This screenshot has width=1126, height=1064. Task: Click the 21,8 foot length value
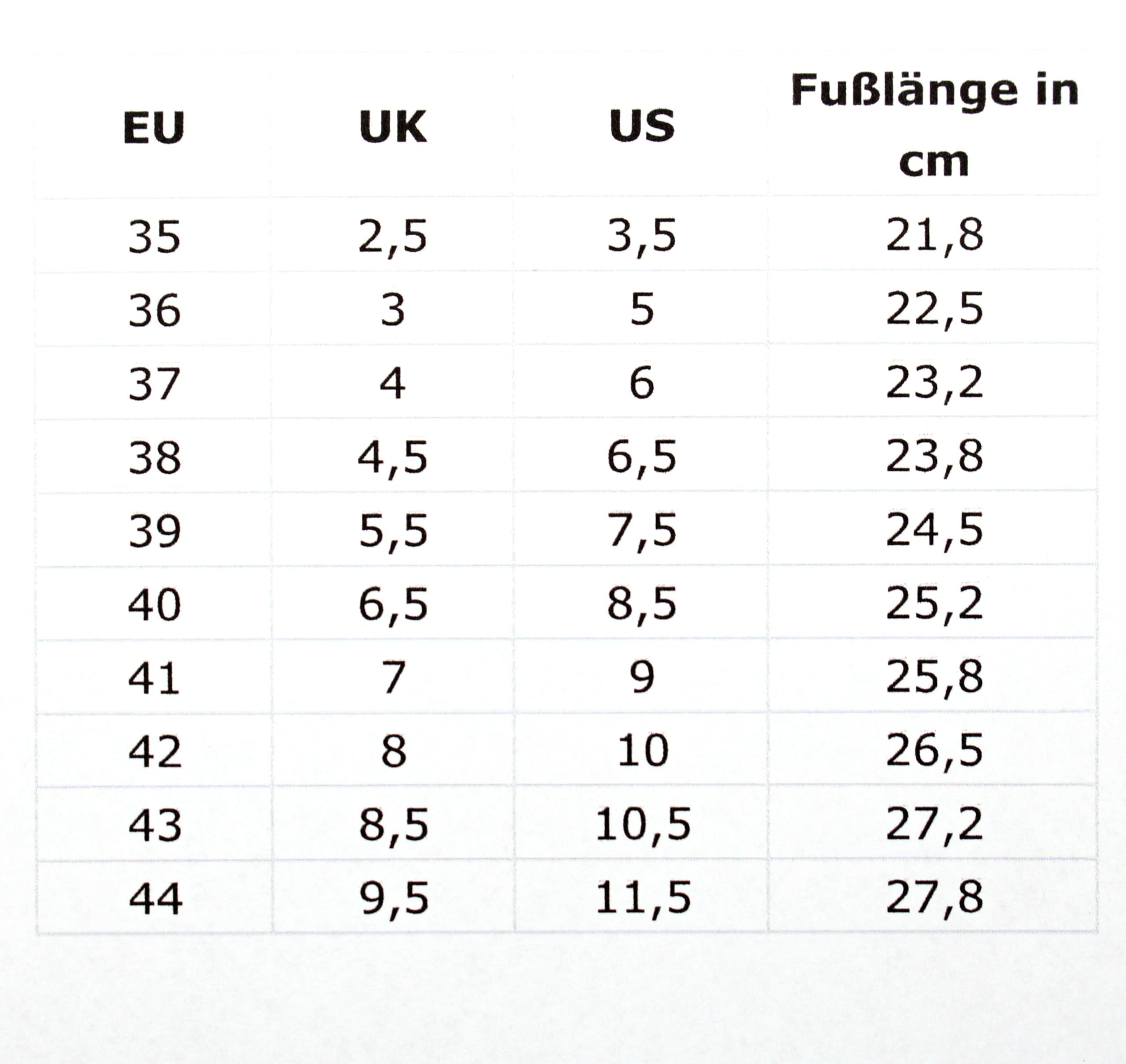pyautogui.click(x=934, y=235)
